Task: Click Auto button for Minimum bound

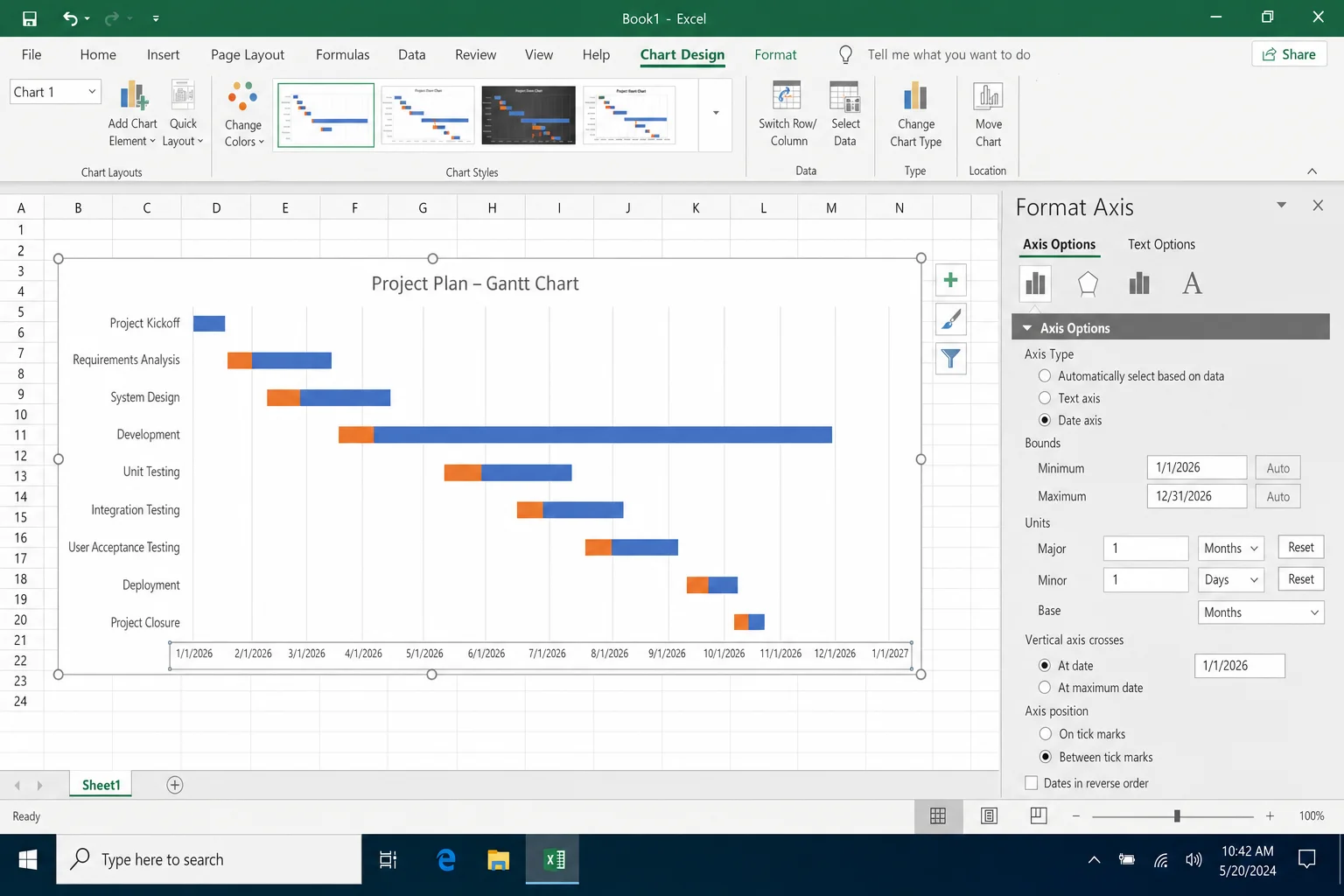Action: tap(1277, 468)
